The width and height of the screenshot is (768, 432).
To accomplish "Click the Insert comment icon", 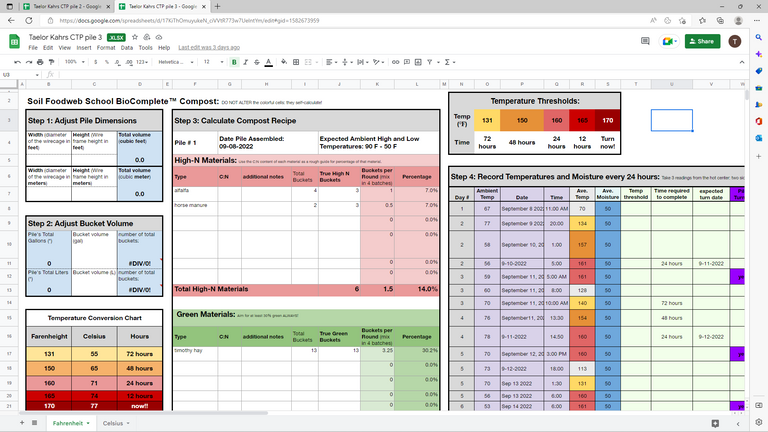I will click(407, 62).
